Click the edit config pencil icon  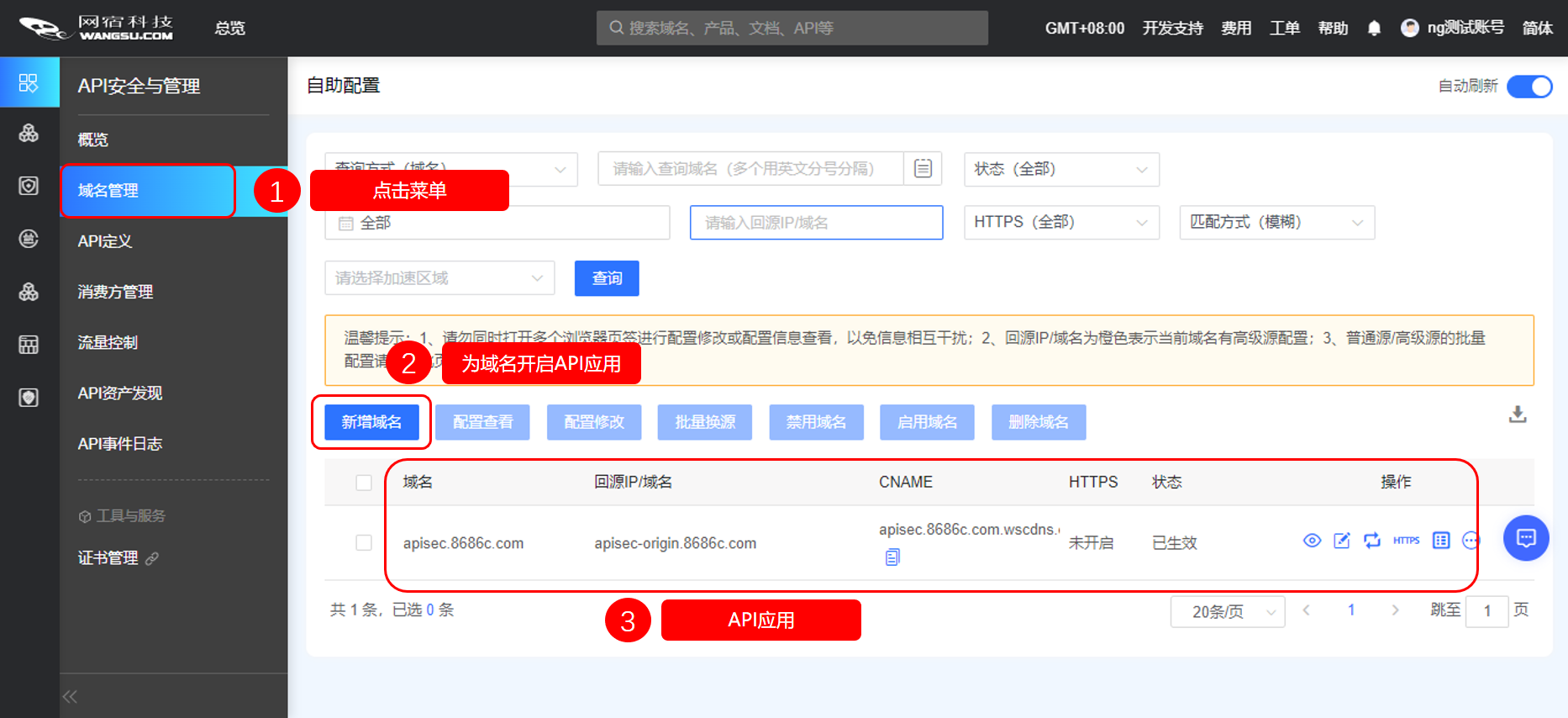1342,541
